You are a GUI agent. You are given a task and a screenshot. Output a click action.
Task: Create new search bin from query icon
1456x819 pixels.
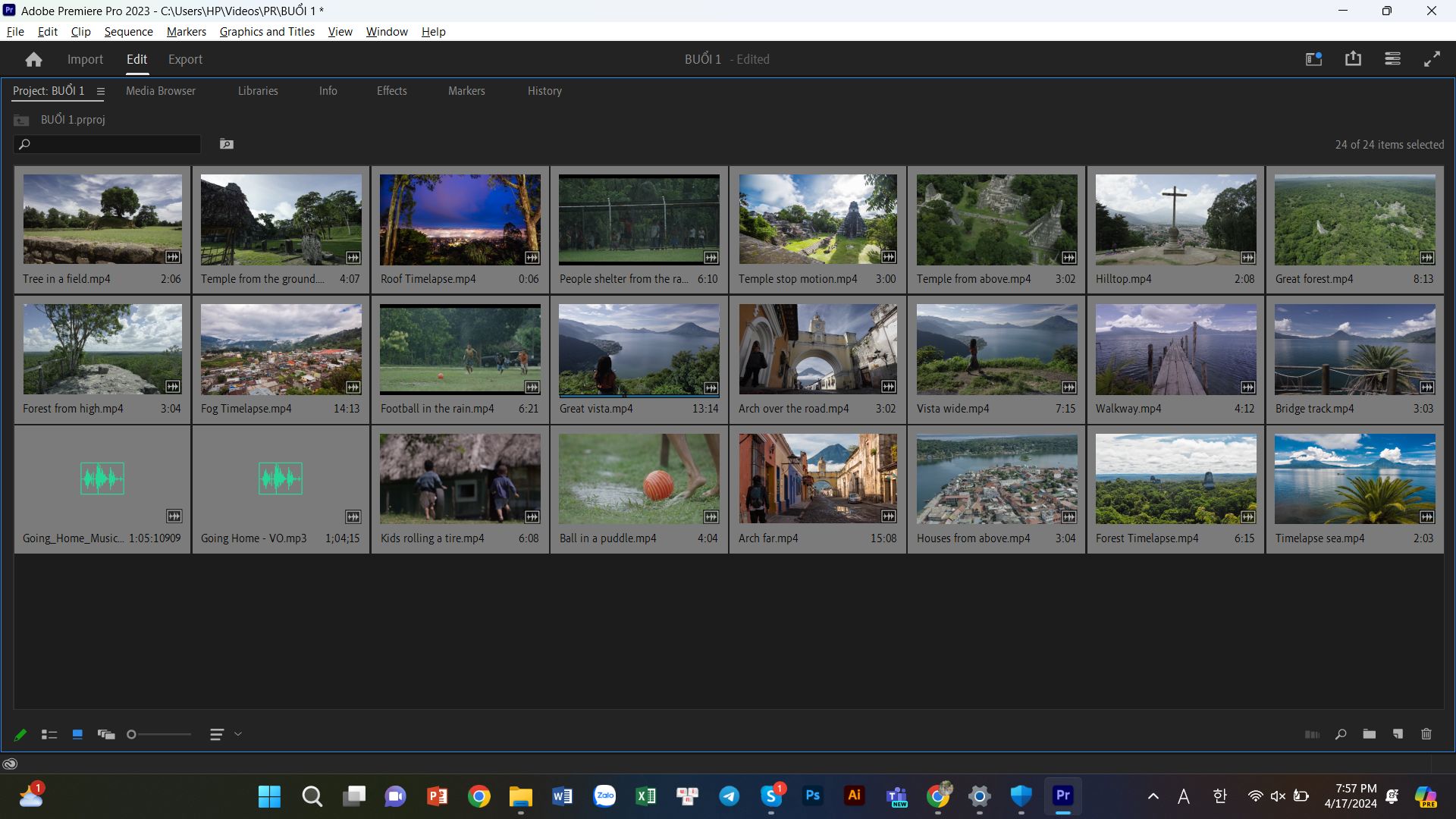point(226,144)
